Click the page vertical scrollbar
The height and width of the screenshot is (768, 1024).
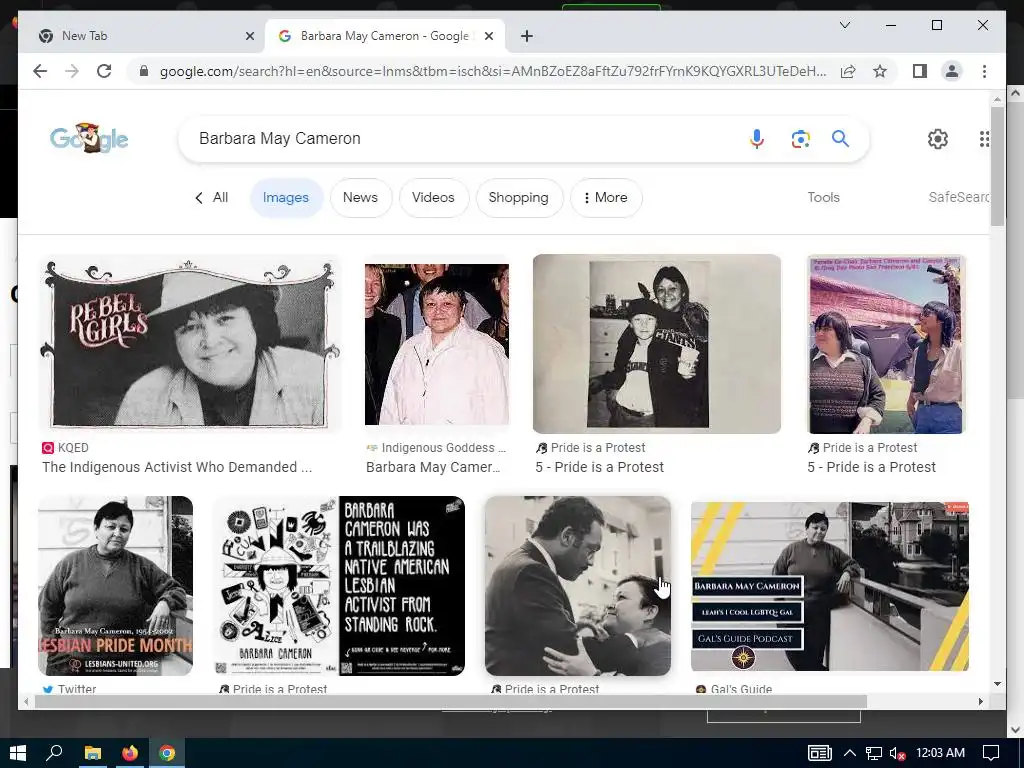[x=997, y=167]
